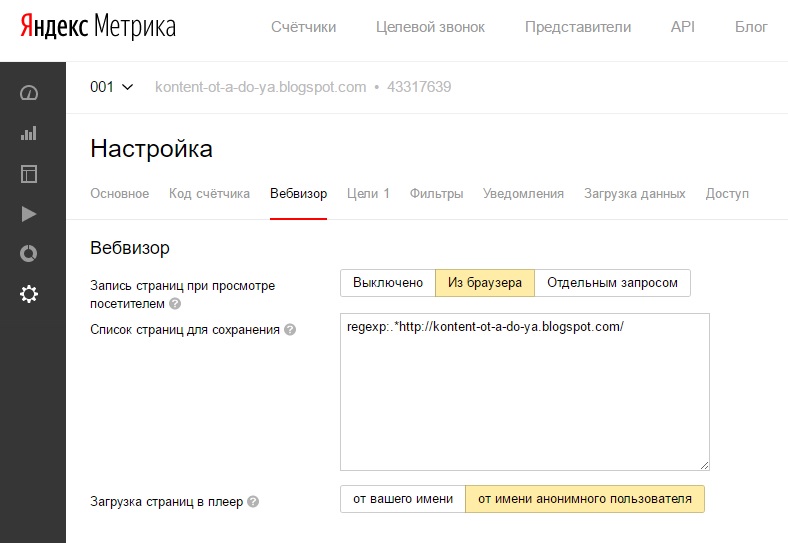This screenshot has height=543, width=788.
Task: Switch to the Код счётчика tab
Action: coord(209,193)
